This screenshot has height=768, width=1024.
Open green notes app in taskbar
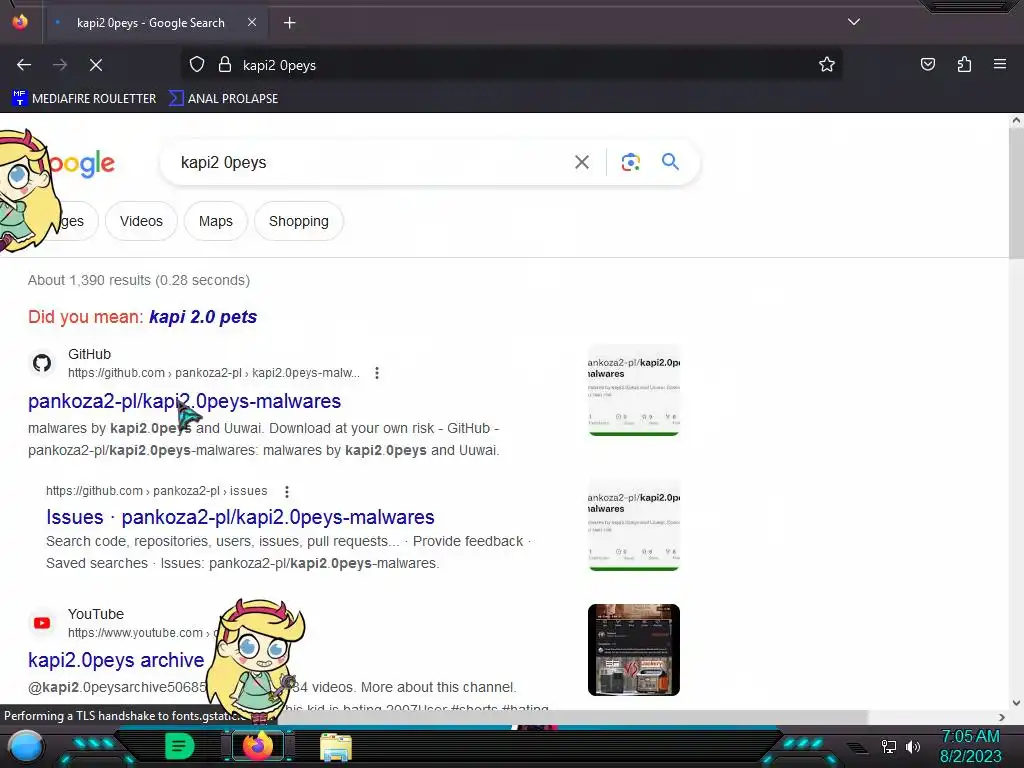(x=180, y=746)
